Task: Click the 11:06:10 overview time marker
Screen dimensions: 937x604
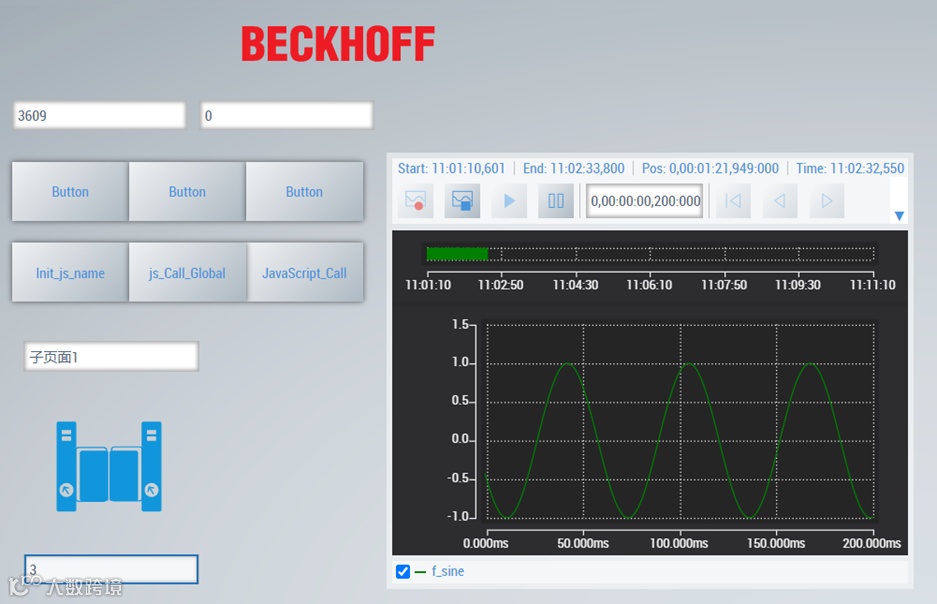Action: point(649,285)
